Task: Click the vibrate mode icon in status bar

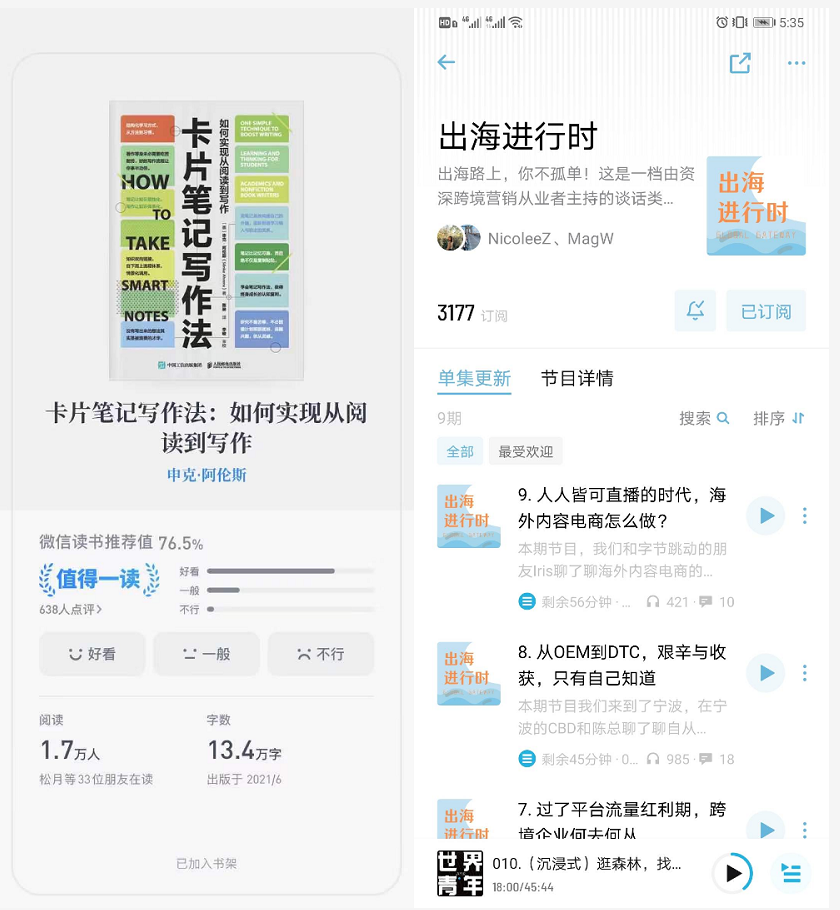Action: (x=740, y=22)
